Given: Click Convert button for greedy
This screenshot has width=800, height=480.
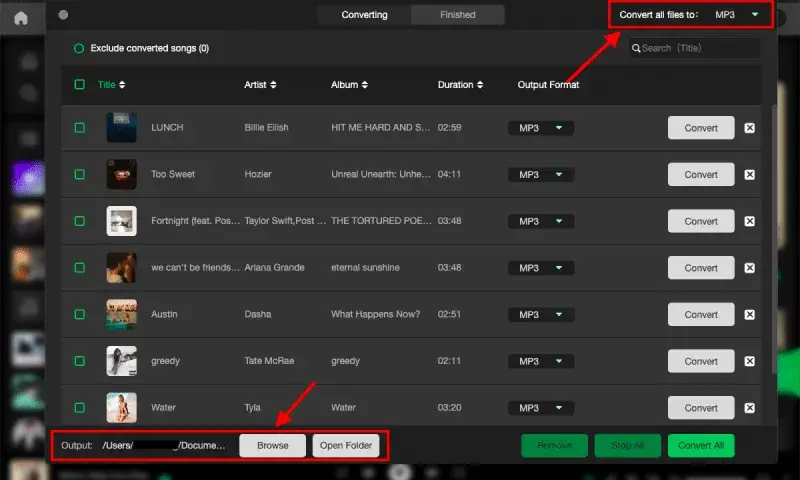Looking at the screenshot, I should click(701, 361).
